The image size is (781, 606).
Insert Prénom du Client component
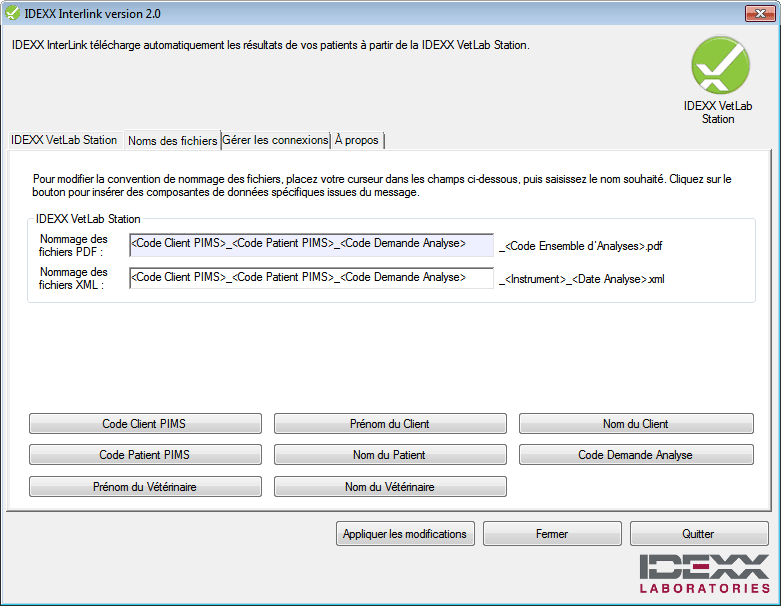[390, 424]
